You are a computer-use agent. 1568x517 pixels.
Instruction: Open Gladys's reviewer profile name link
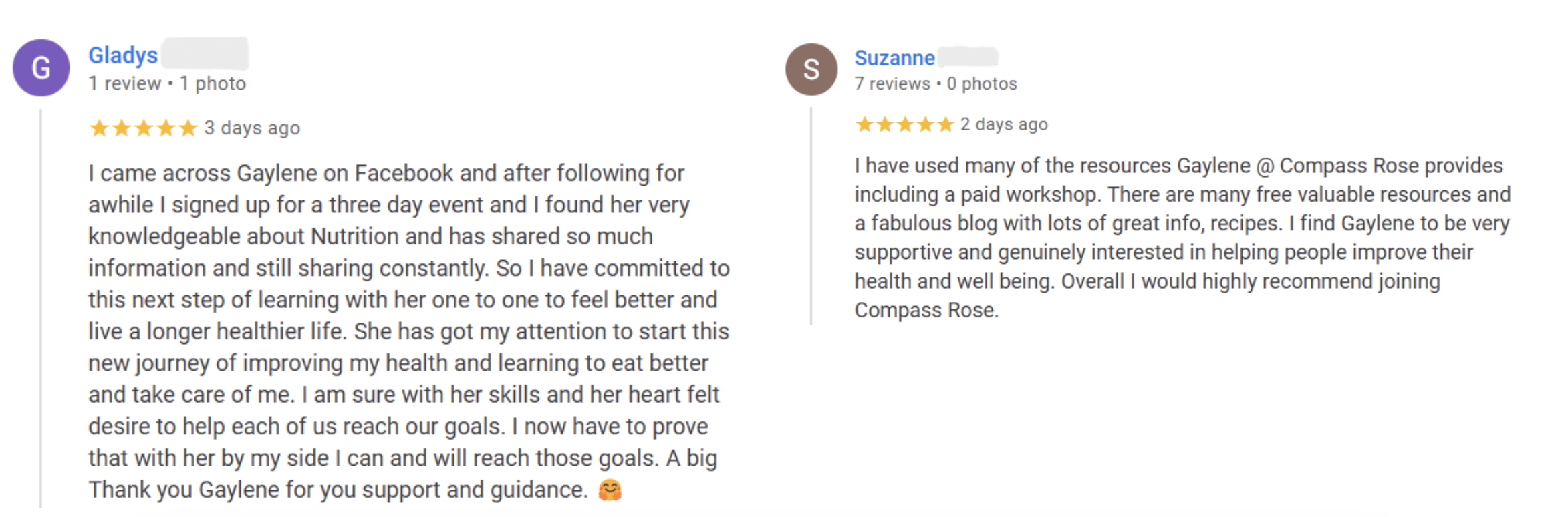tap(123, 55)
